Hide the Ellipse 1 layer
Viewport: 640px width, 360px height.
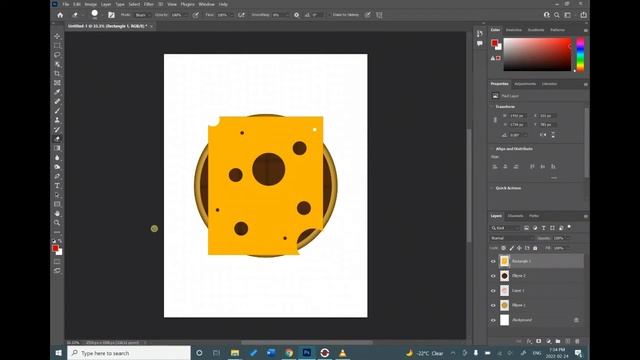coord(493,305)
